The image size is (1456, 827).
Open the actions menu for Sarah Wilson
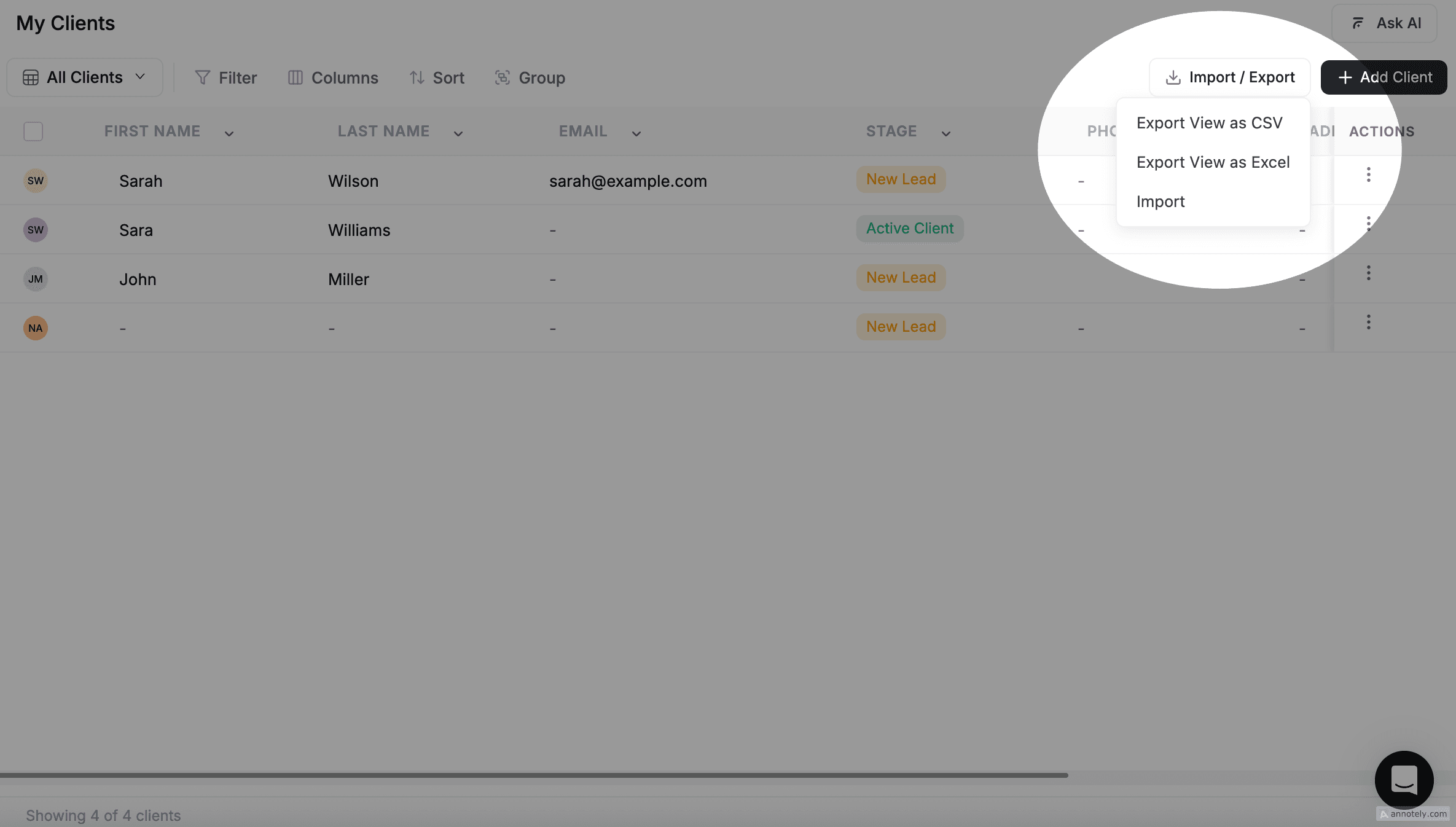tap(1368, 174)
